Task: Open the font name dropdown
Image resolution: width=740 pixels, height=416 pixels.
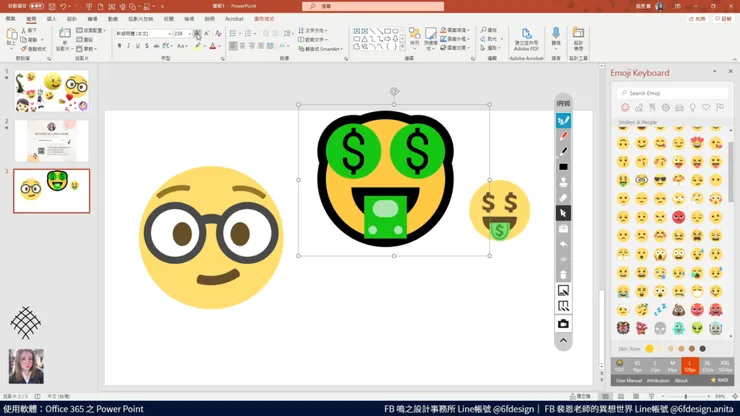Action: [x=169, y=34]
